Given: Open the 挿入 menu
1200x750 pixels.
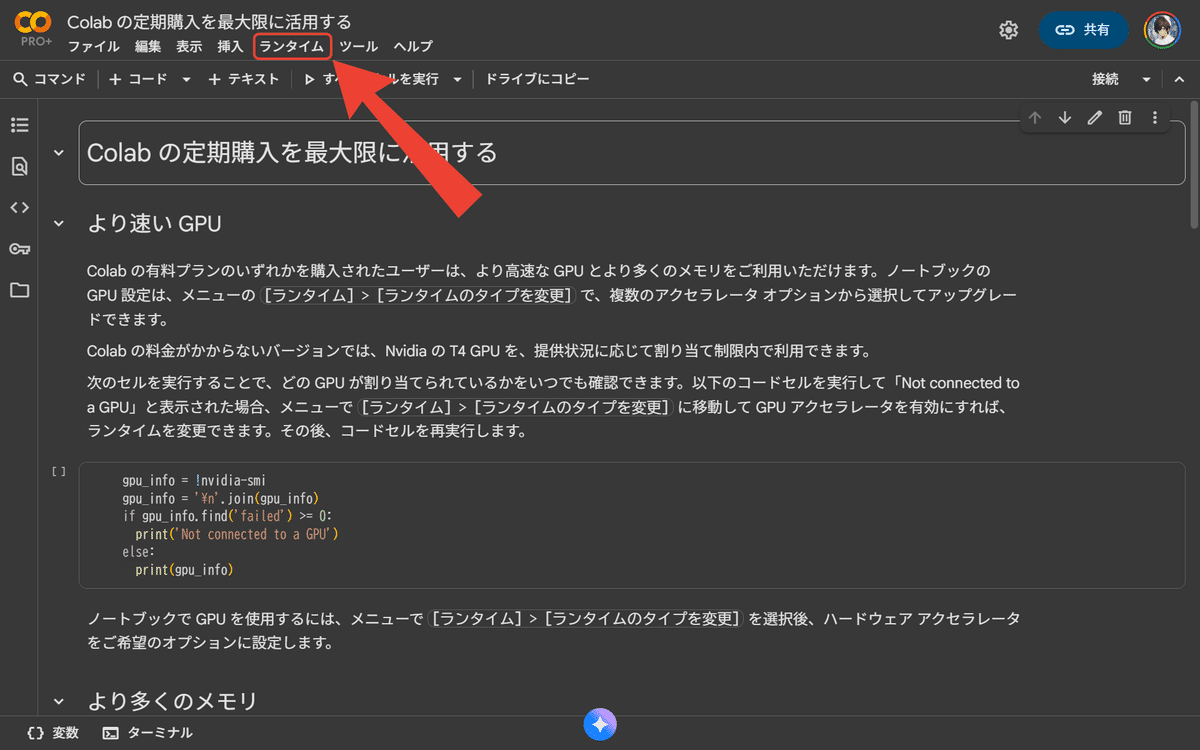Looking at the screenshot, I should 230,46.
